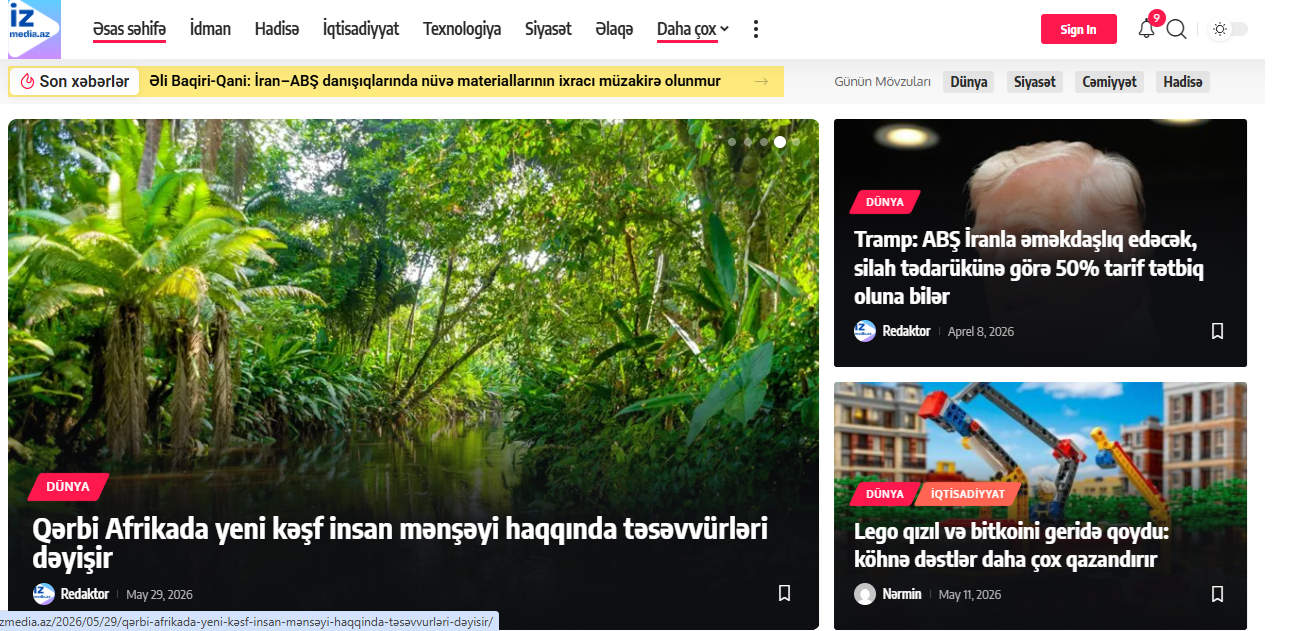Bookmark the Qərbi Afrikada article

pos(785,593)
